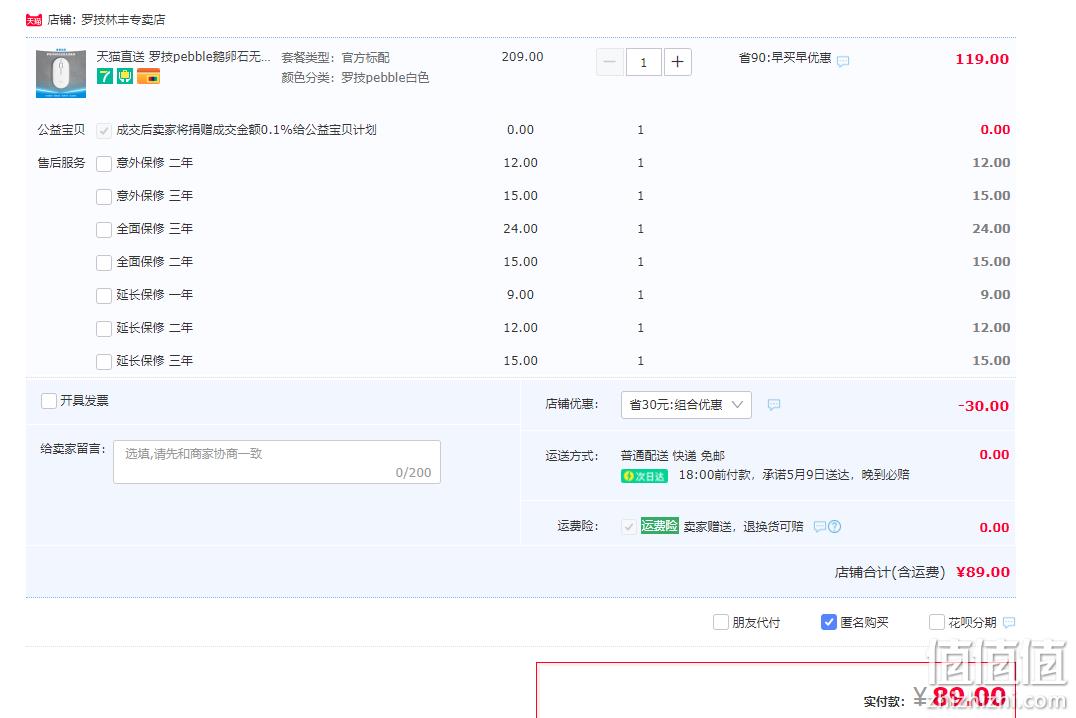
Task: Select the 全面保修 三年 checkbox
Action: pyautogui.click(x=104, y=229)
